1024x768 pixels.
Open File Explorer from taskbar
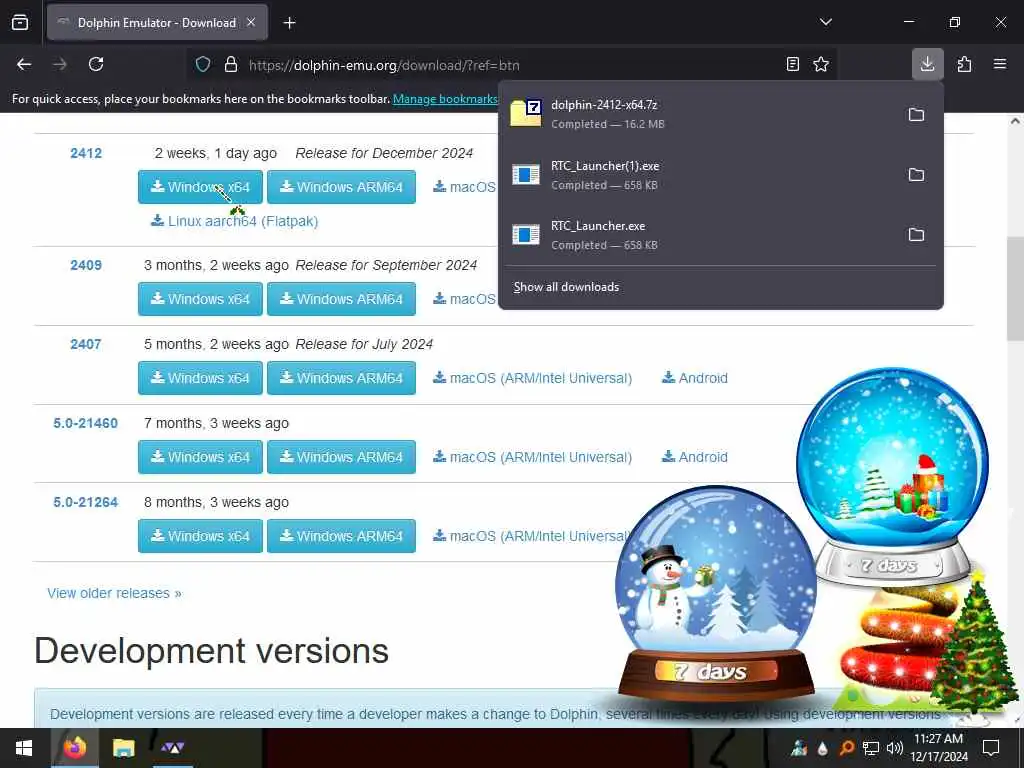[x=123, y=748]
